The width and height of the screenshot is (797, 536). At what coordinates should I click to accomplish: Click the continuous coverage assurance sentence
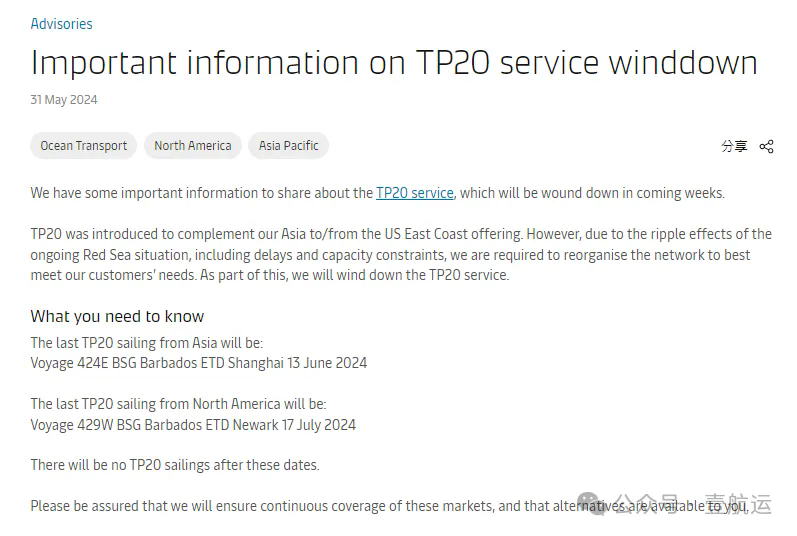[x=390, y=506]
